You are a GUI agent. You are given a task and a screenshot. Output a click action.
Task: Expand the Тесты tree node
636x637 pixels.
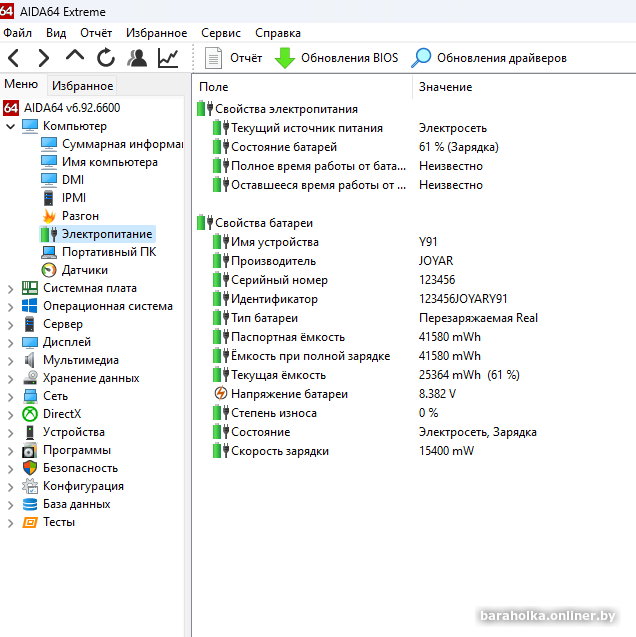click(x=11, y=523)
